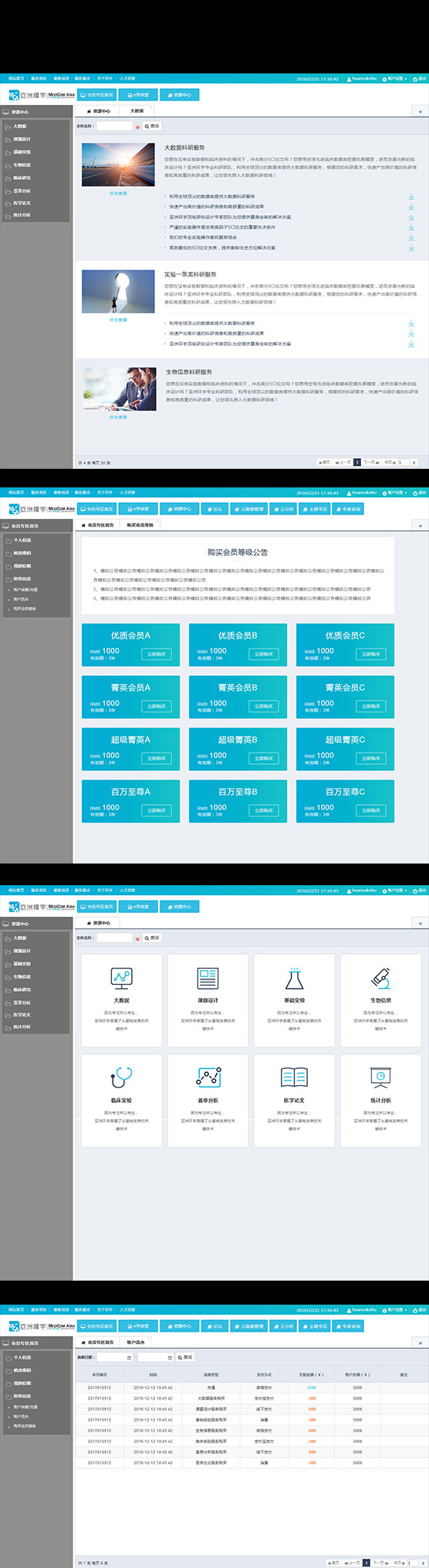Switch to the 账户流水 tab
Viewport: 429px width, 1568px height.
[136, 1342]
